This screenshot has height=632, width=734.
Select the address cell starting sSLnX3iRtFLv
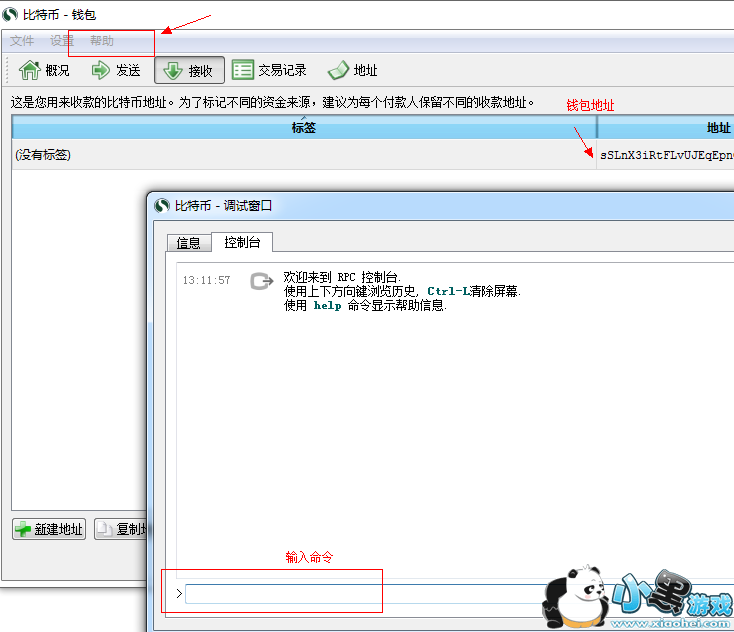coord(666,155)
